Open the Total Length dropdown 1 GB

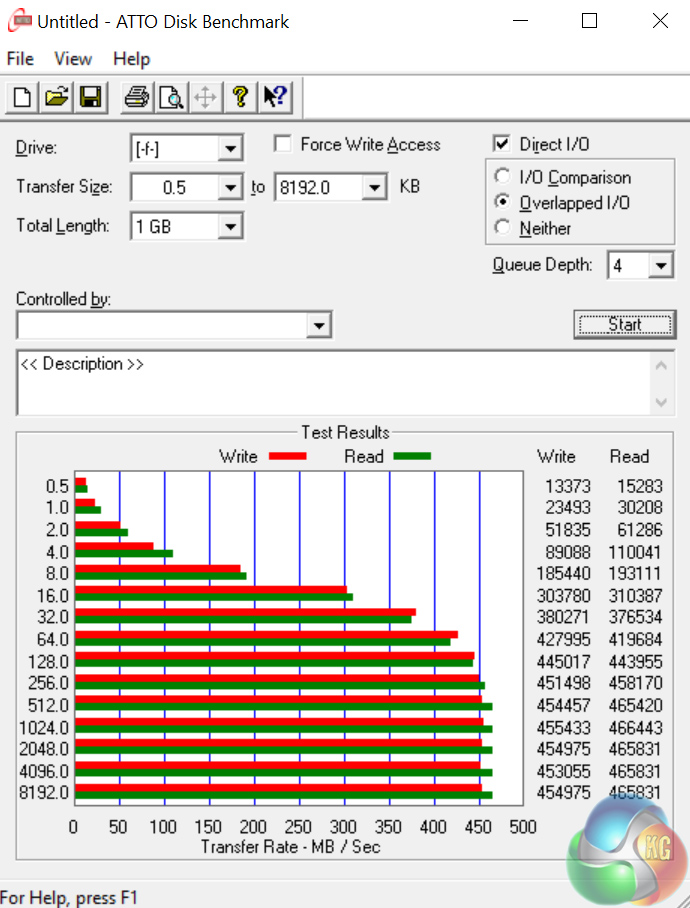point(230,226)
